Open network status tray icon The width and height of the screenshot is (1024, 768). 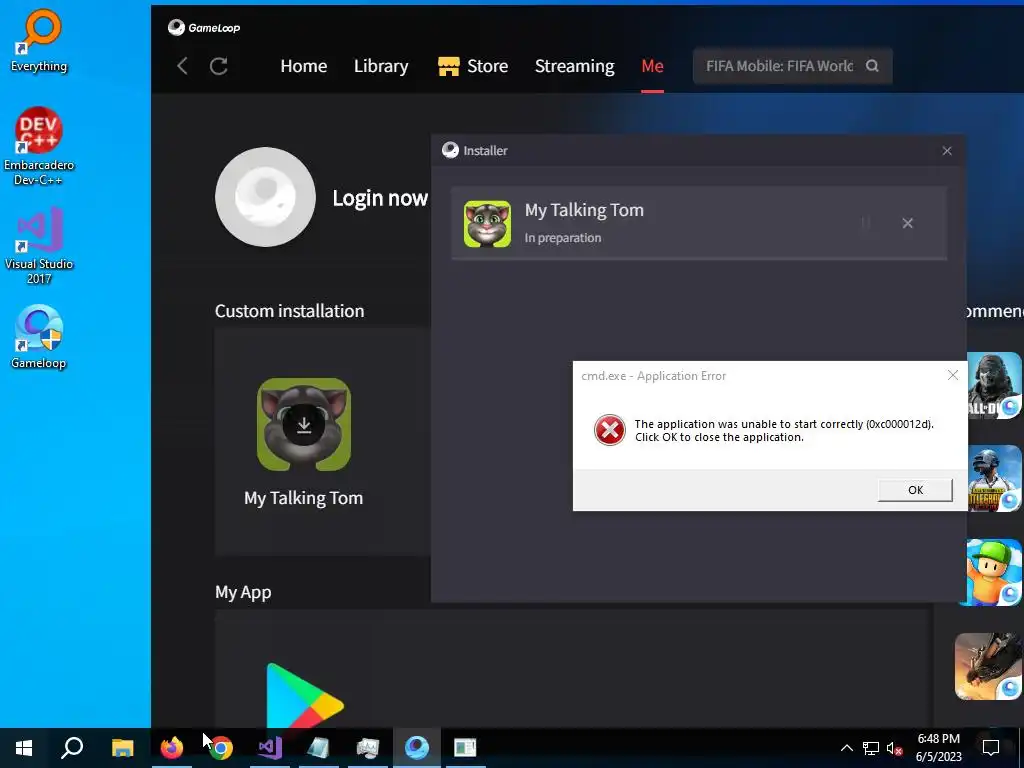871,748
